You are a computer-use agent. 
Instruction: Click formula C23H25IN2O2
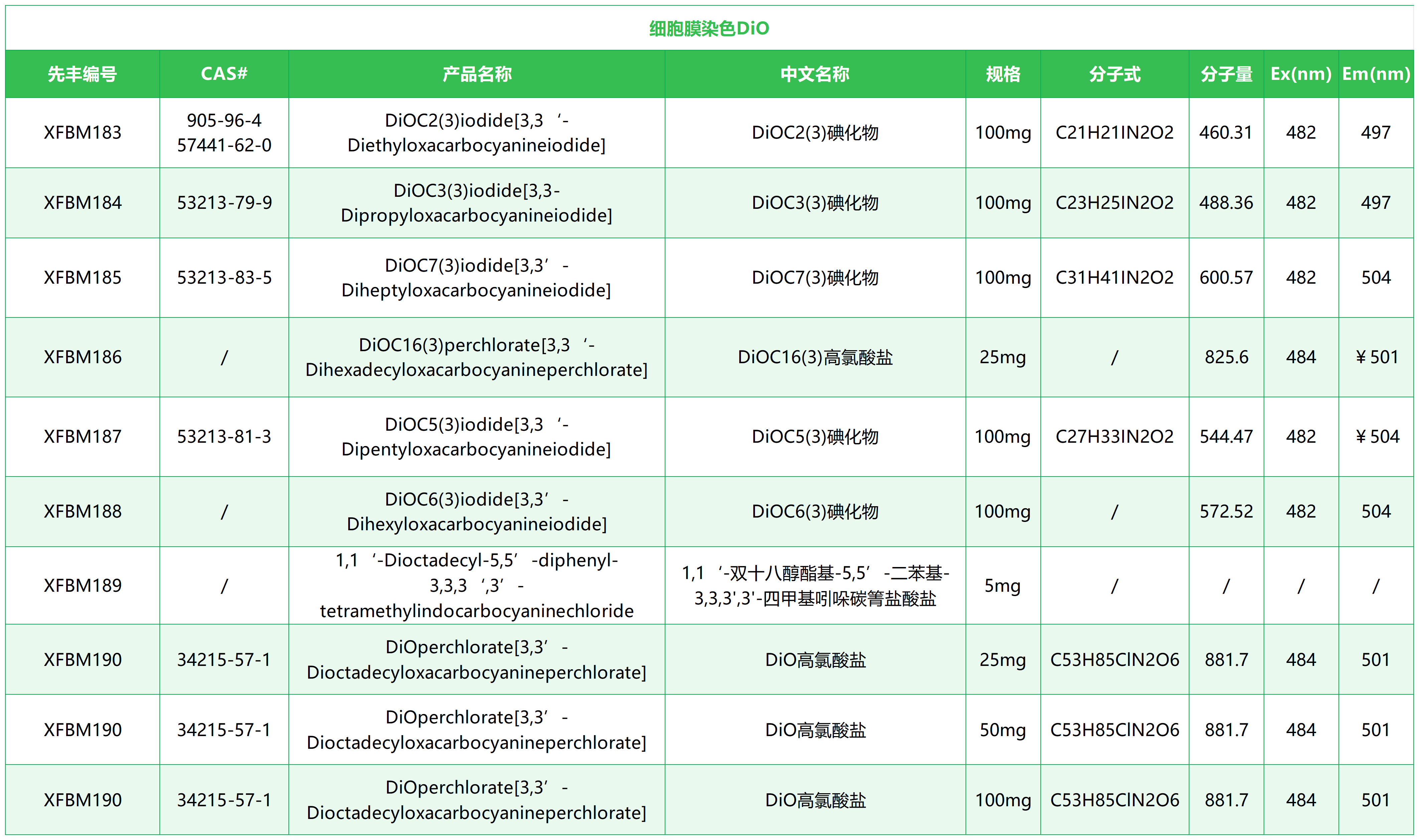click(x=1115, y=202)
